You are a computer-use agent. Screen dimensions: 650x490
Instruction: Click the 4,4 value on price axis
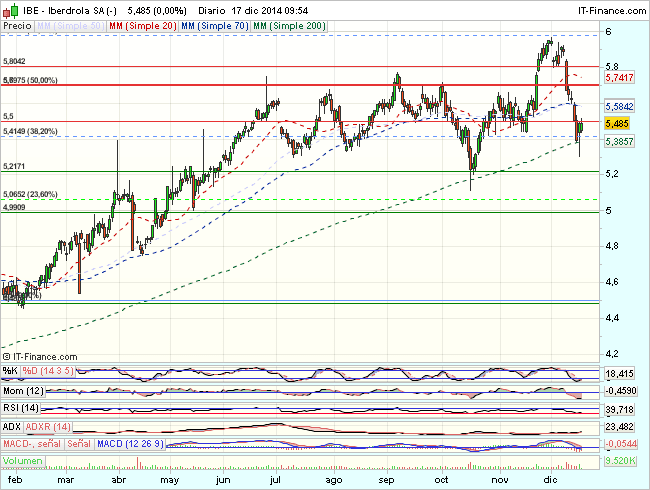[613, 318]
